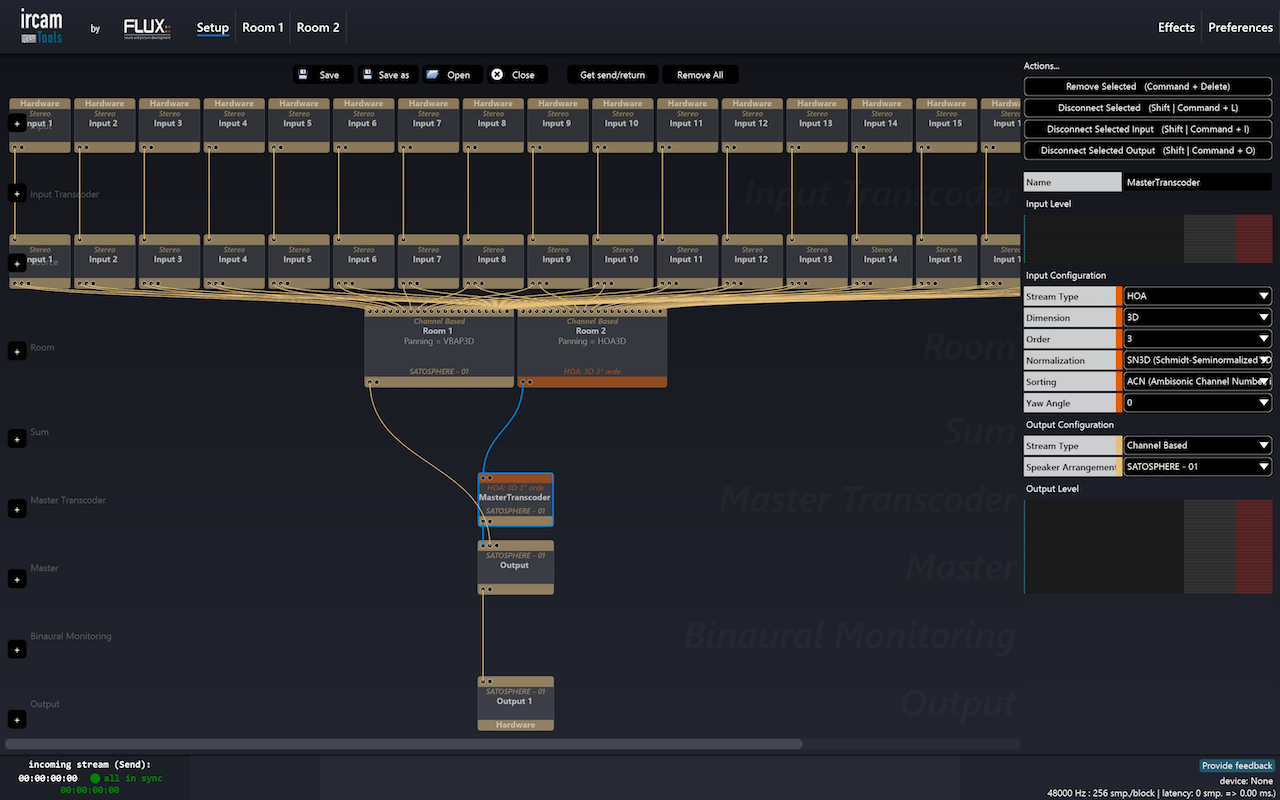
Task: Click the device: None status text
Action: click(1246, 781)
